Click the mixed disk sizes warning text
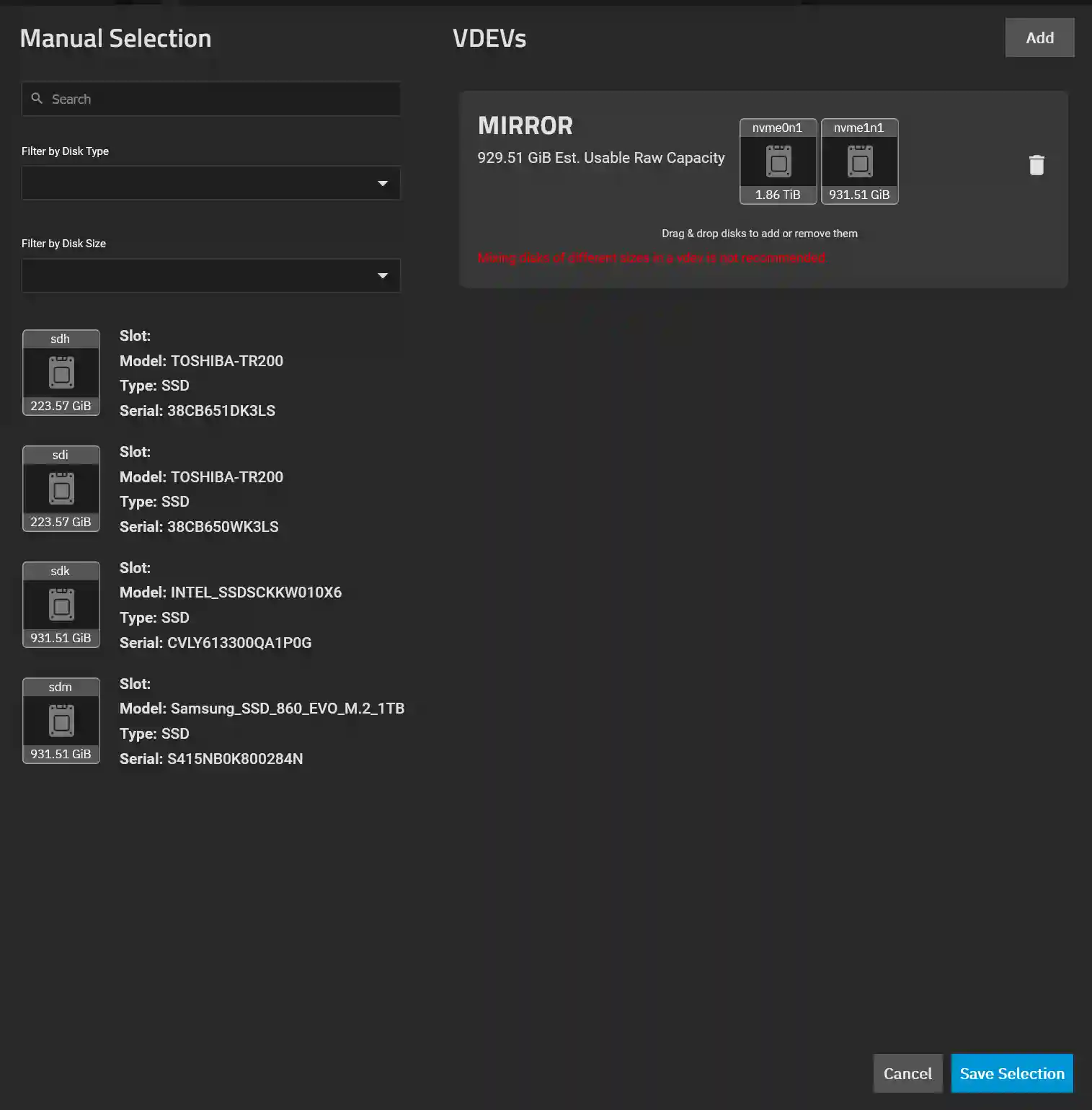1092x1110 pixels. (652, 258)
